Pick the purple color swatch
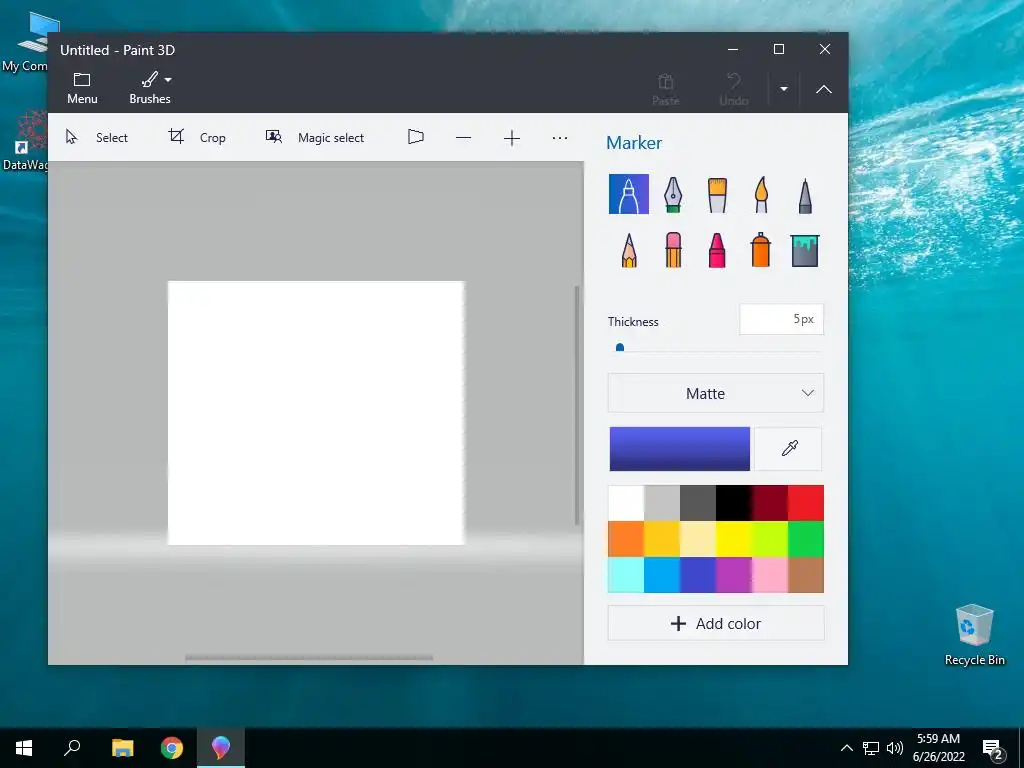Screen dimensions: 1024x768 pos(733,575)
